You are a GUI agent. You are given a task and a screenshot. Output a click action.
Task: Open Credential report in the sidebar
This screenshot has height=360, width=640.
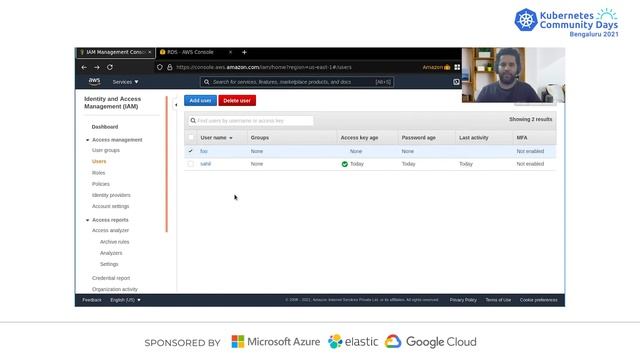coord(111,278)
